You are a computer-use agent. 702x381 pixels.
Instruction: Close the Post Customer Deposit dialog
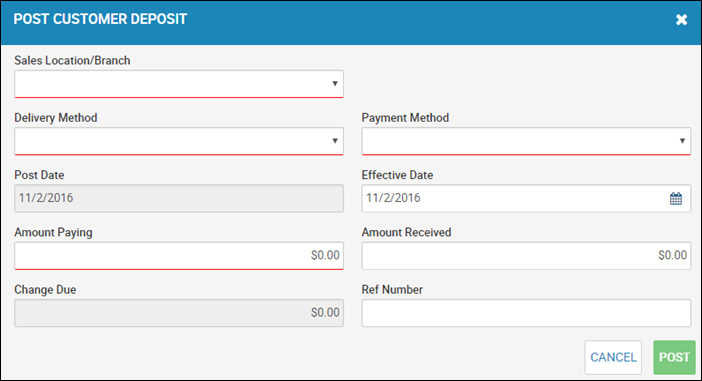tap(681, 20)
